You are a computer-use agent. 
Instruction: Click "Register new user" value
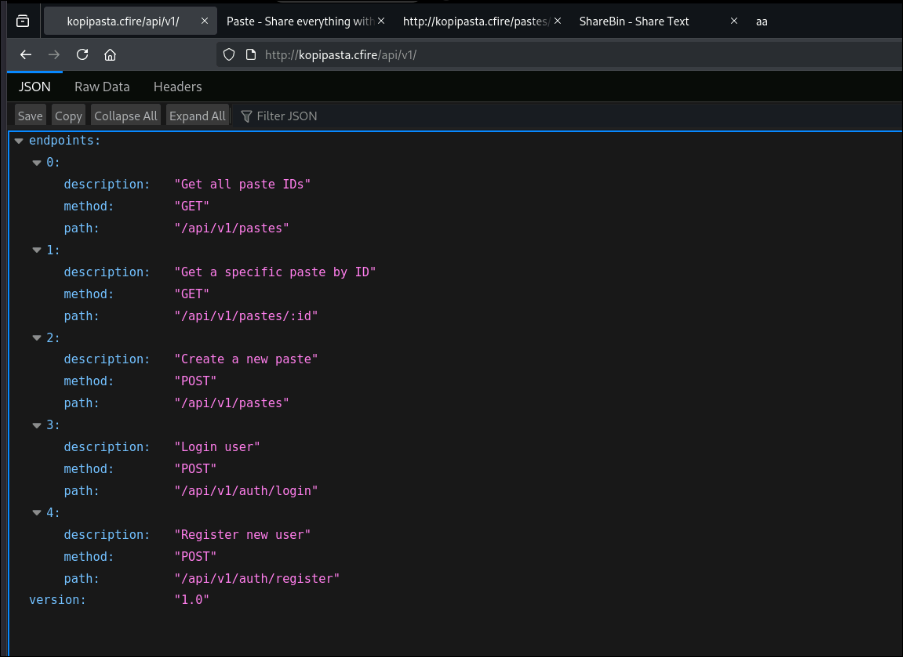click(242, 535)
